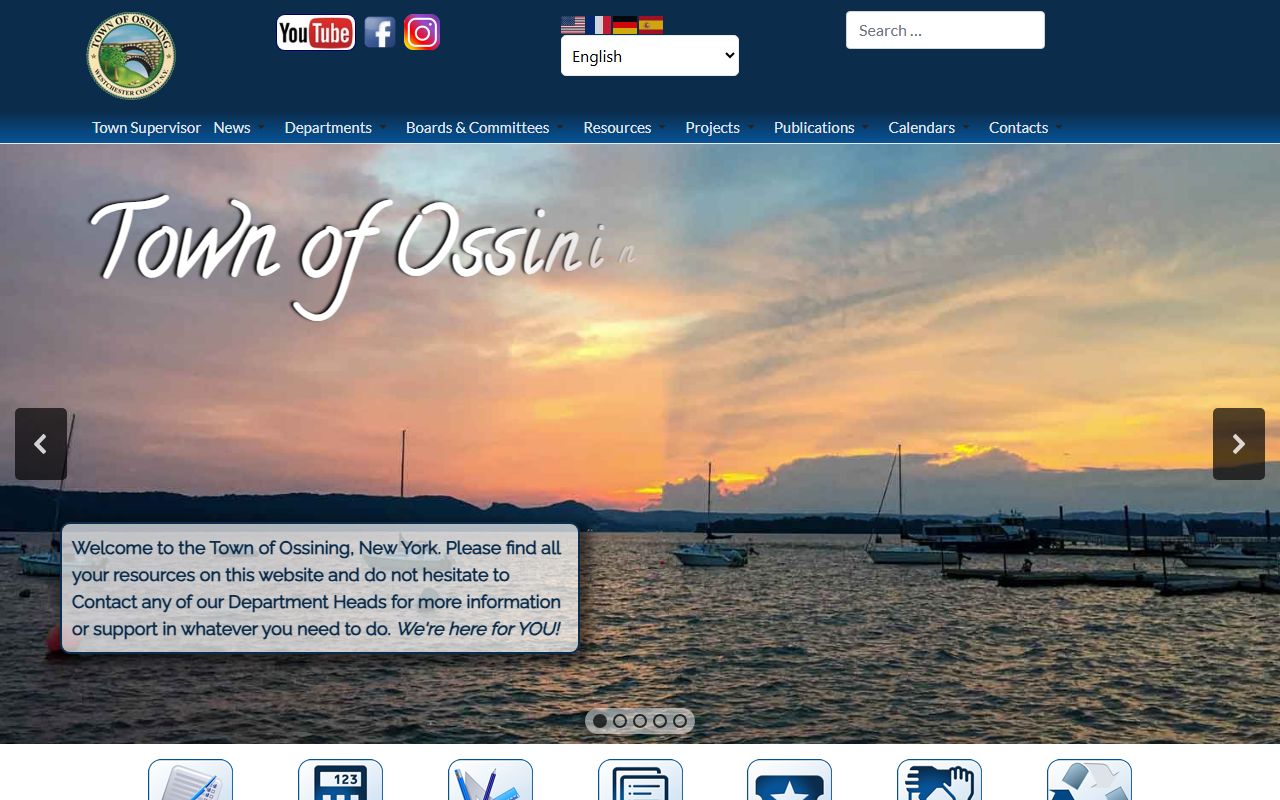Click the welcome message text box
The height and width of the screenshot is (800, 1280).
pyautogui.click(x=320, y=588)
